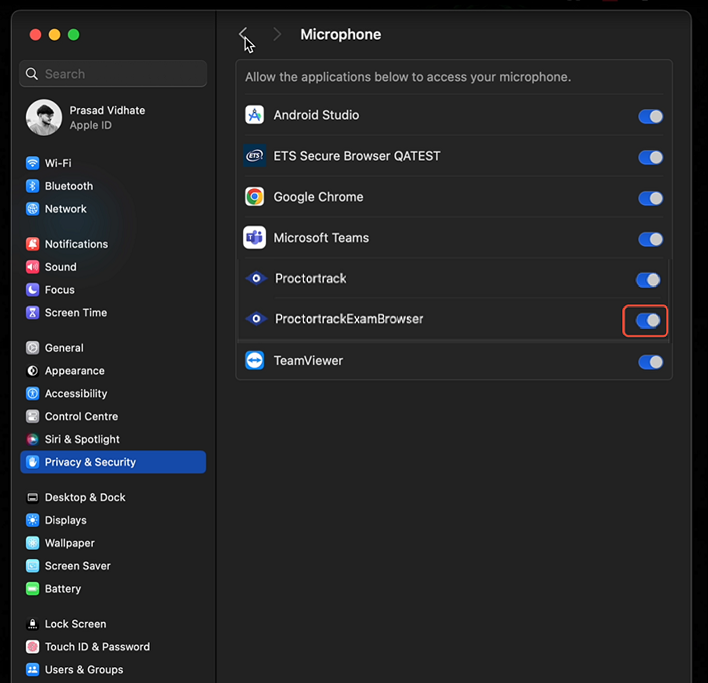Switch off Microsoft Teams microphone access
The width and height of the screenshot is (708, 683).
coord(651,239)
